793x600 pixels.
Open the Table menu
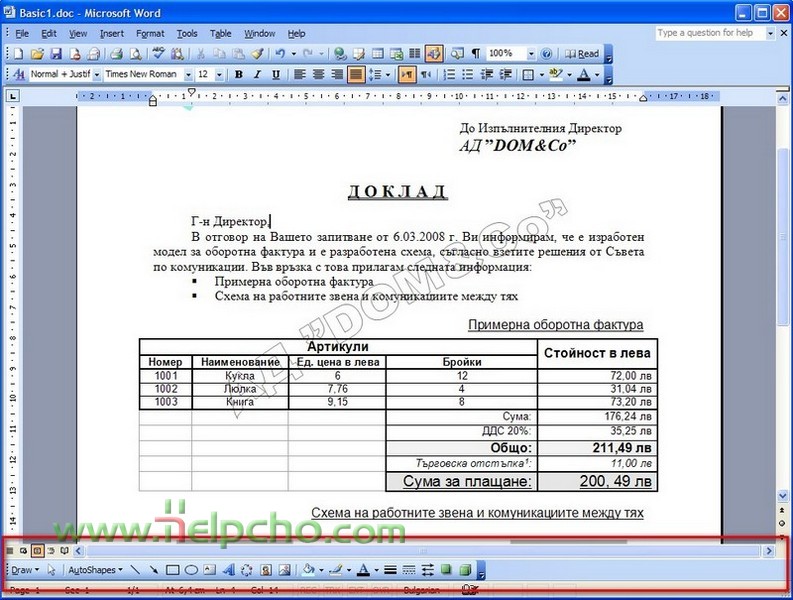coord(221,33)
